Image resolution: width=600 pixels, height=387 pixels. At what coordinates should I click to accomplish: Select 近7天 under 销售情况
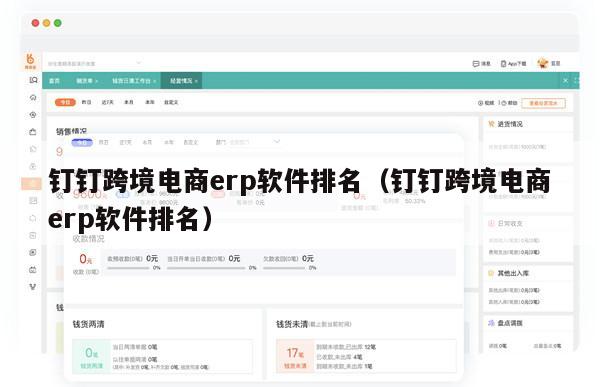[x=125, y=142]
